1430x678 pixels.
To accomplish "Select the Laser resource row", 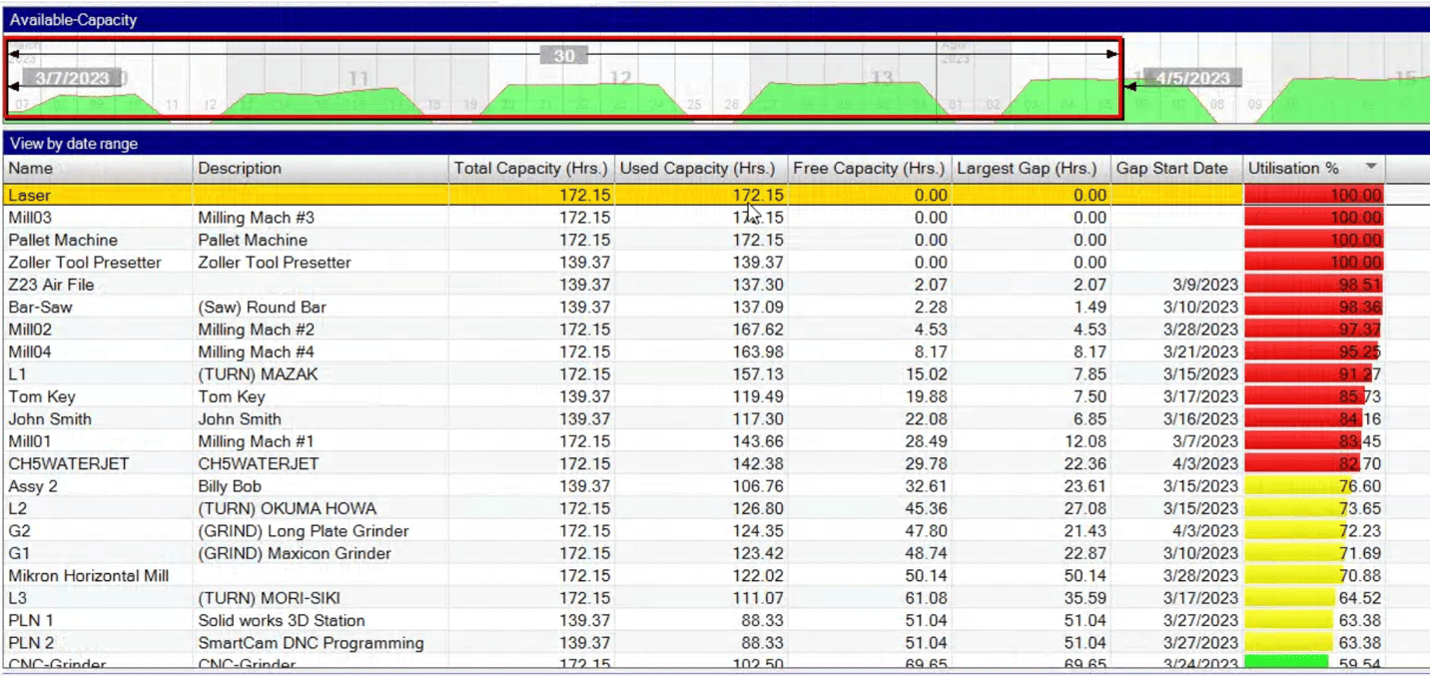I will click(715, 195).
